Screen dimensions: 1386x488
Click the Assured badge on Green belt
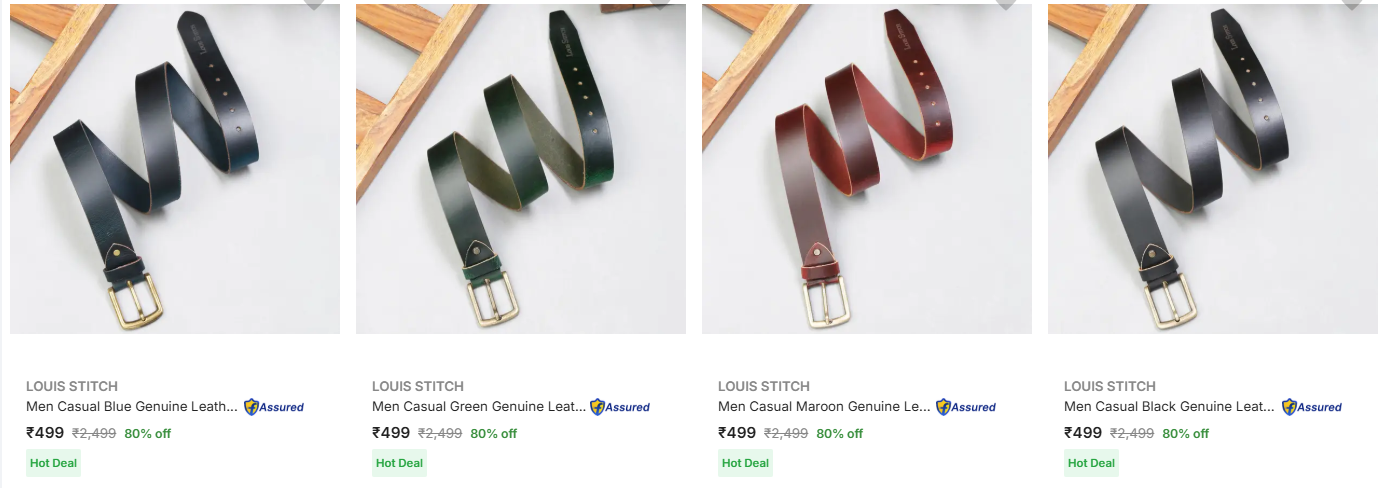click(x=620, y=407)
